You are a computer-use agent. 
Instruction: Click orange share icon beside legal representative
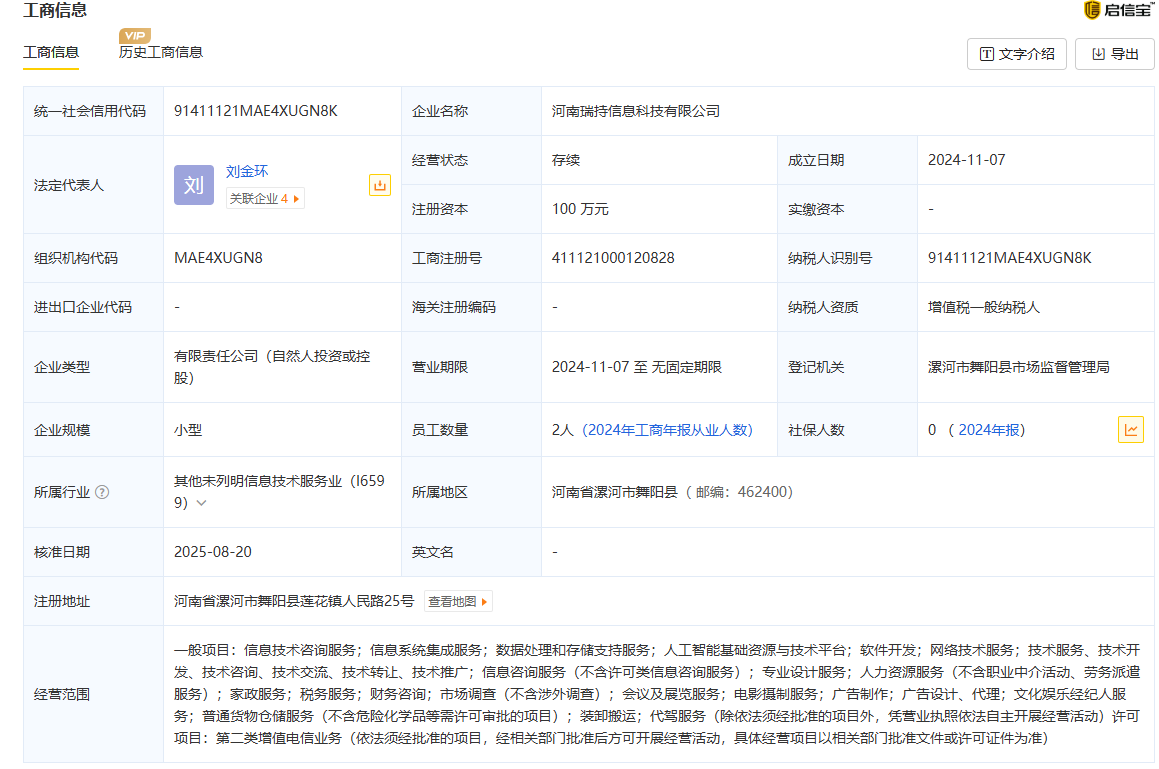(x=380, y=185)
